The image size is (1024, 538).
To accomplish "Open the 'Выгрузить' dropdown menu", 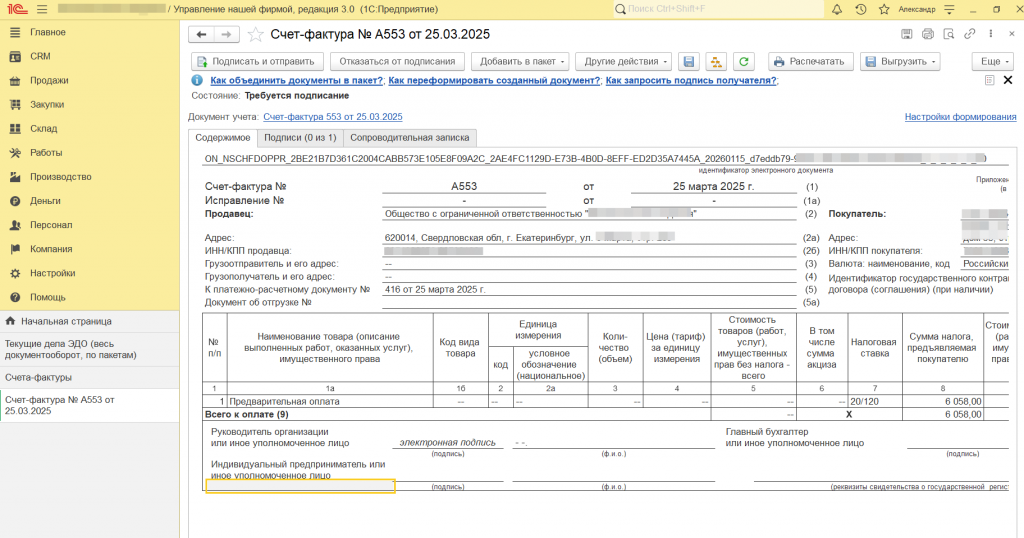I will (x=900, y=61).
